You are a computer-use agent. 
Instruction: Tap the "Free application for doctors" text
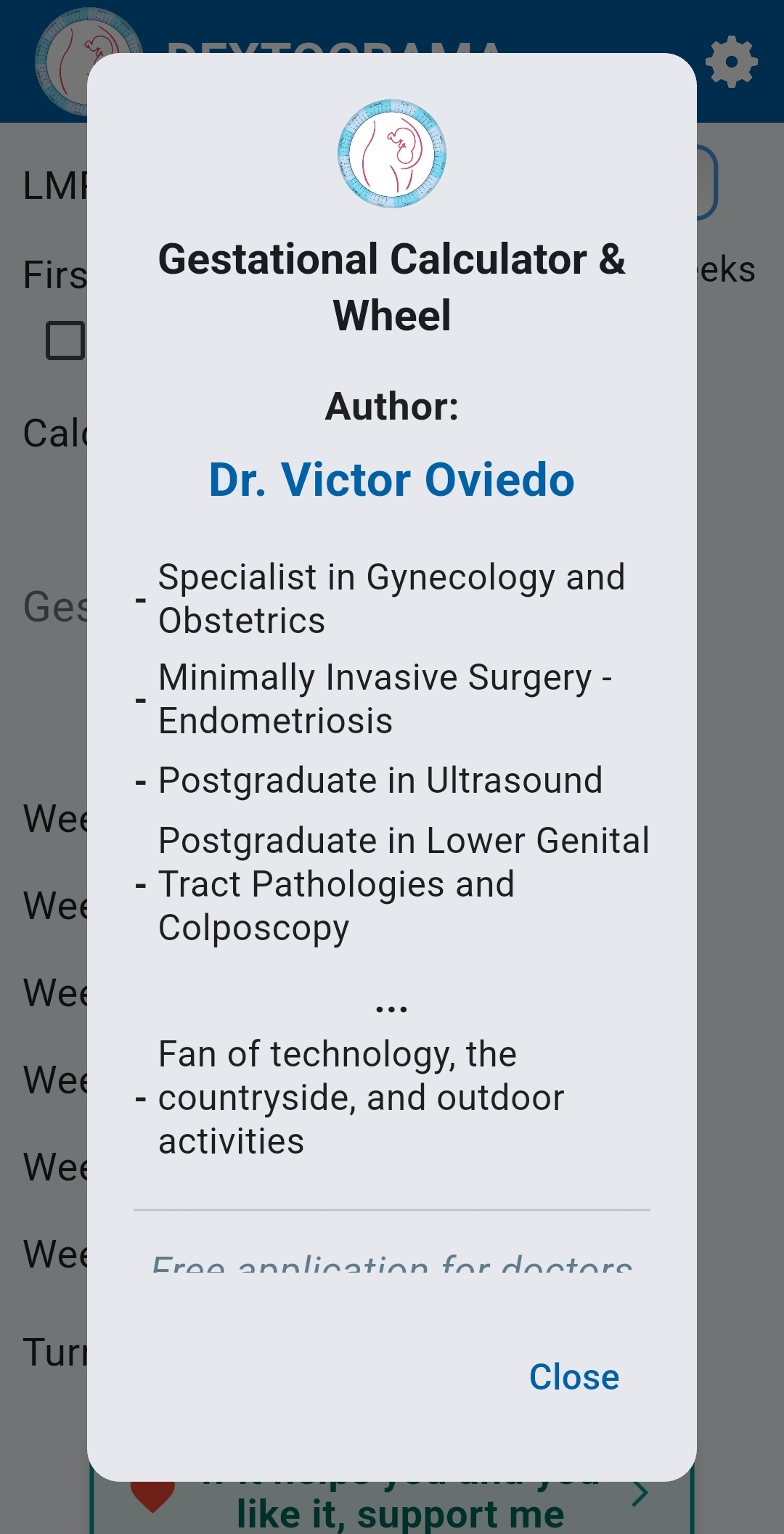pos(392,1263)
